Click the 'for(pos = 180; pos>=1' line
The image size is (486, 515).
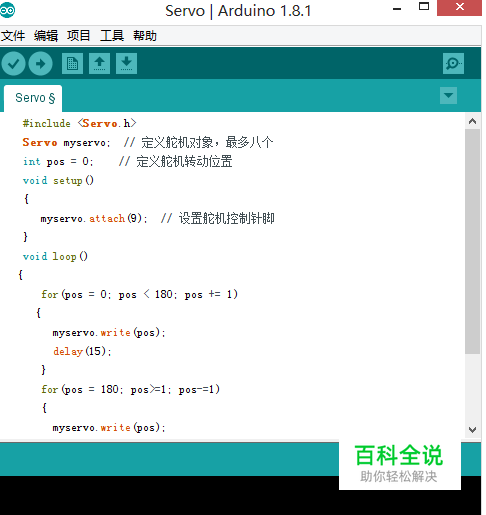click(x=130, y=389)
